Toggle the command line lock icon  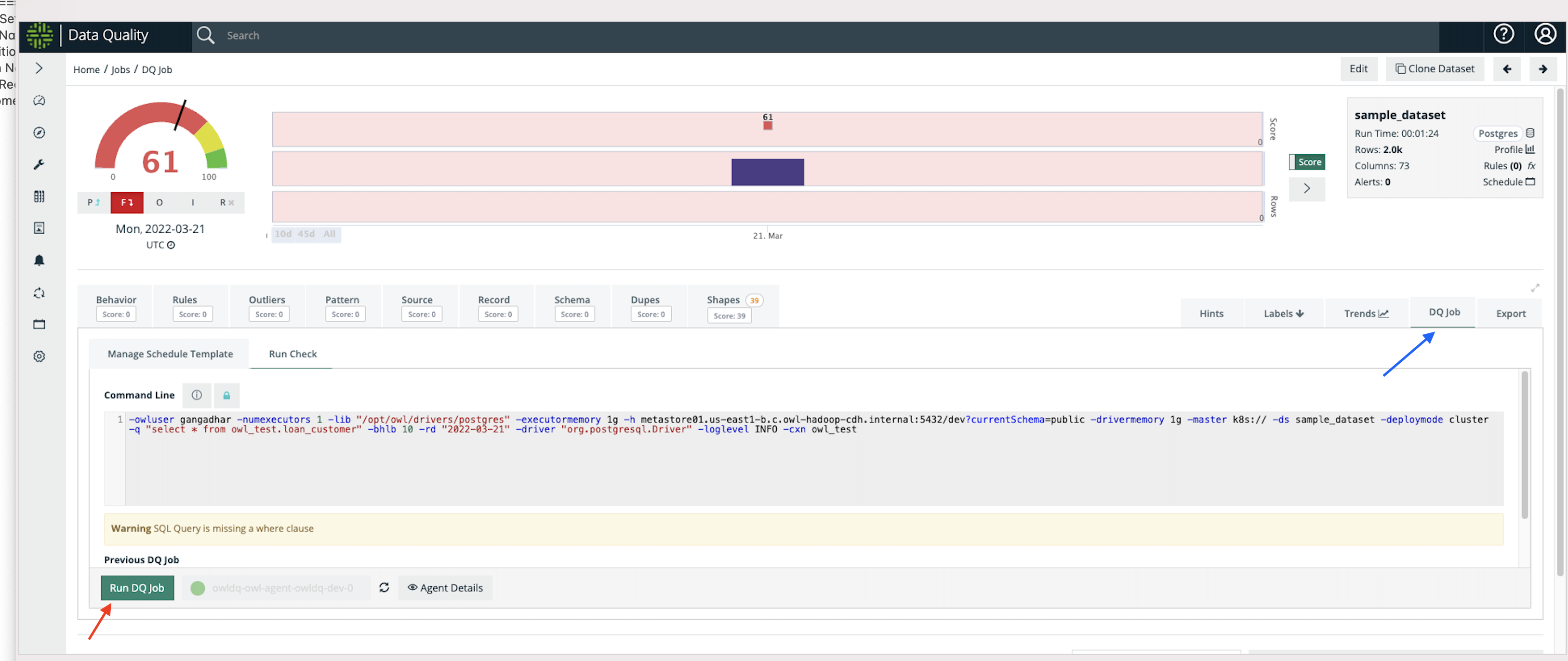[x=226, y=395]
